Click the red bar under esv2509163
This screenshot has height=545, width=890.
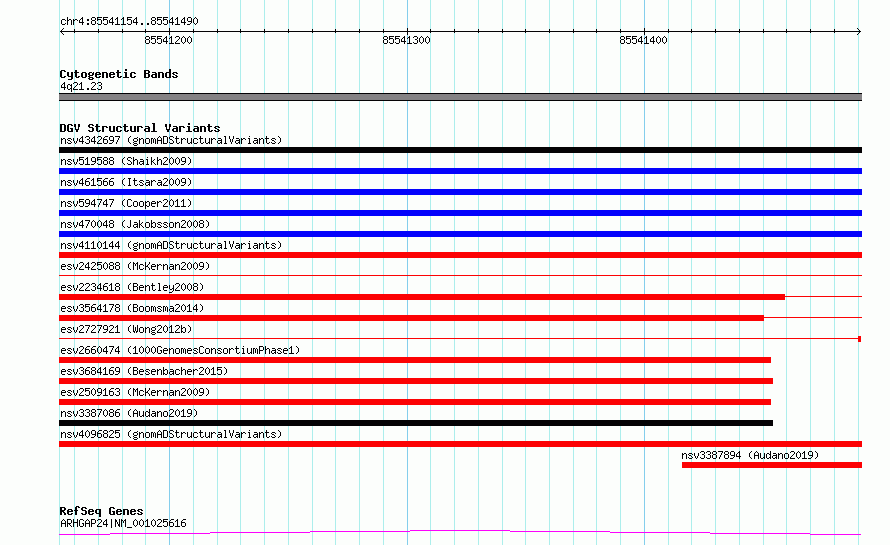(x=415, y=402)
